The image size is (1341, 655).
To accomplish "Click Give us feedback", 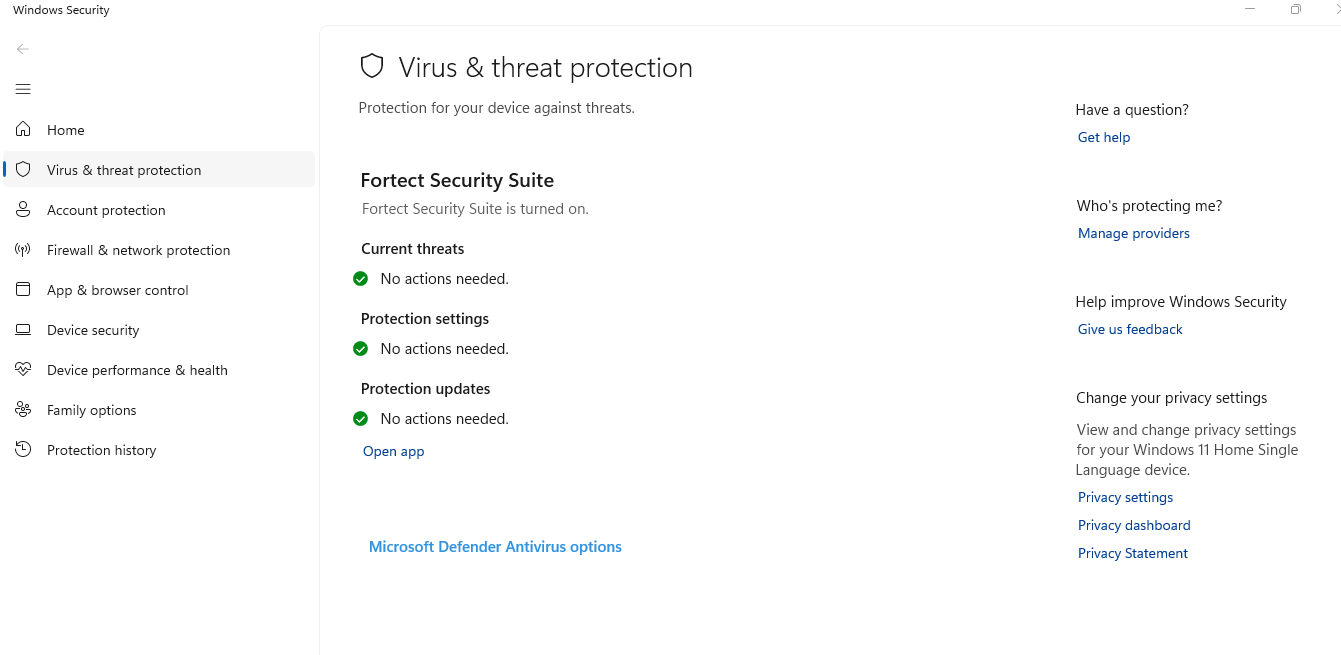I will (x=1129, y=328).
